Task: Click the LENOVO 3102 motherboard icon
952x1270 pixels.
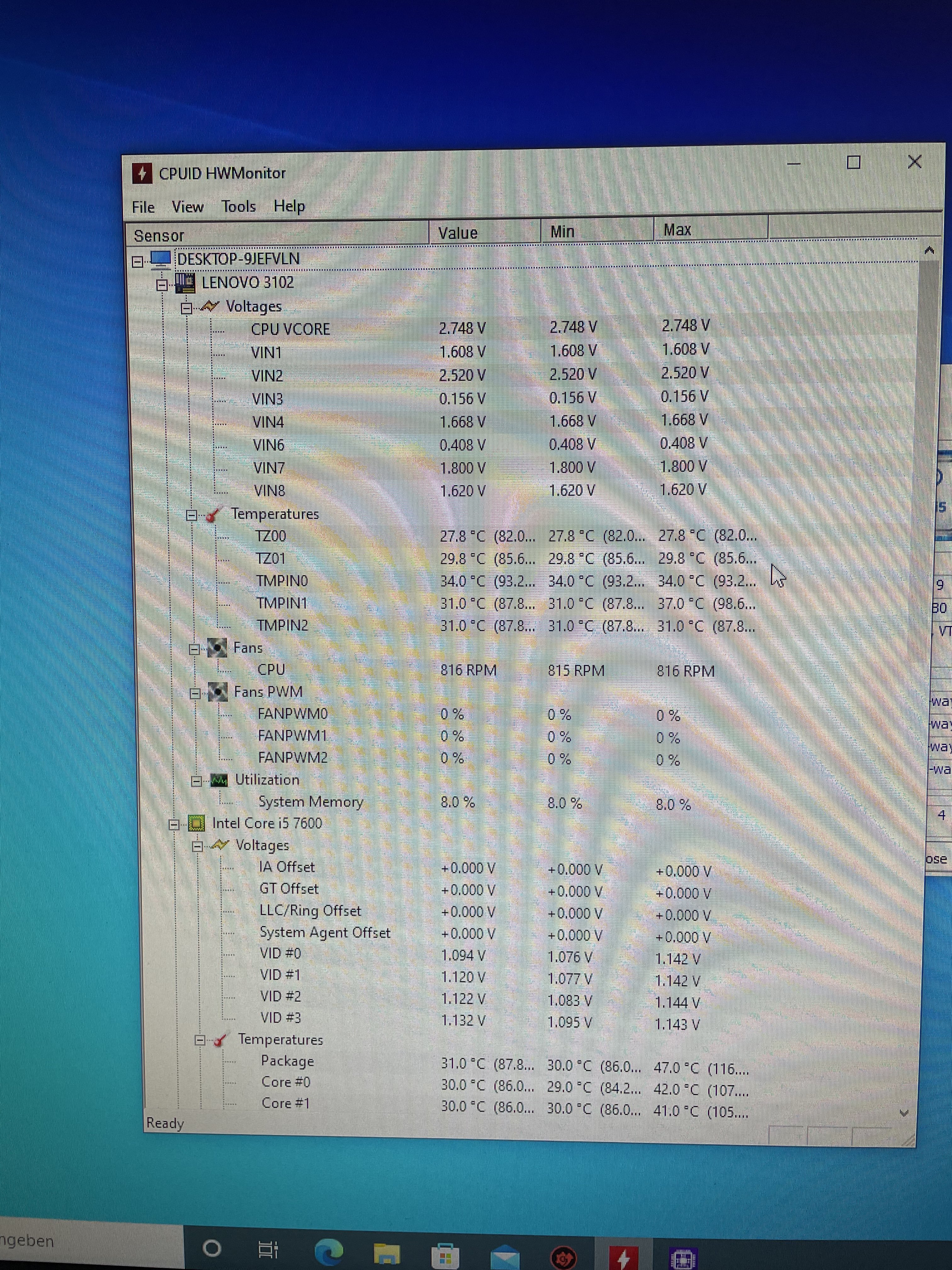Action: point(185,283)
